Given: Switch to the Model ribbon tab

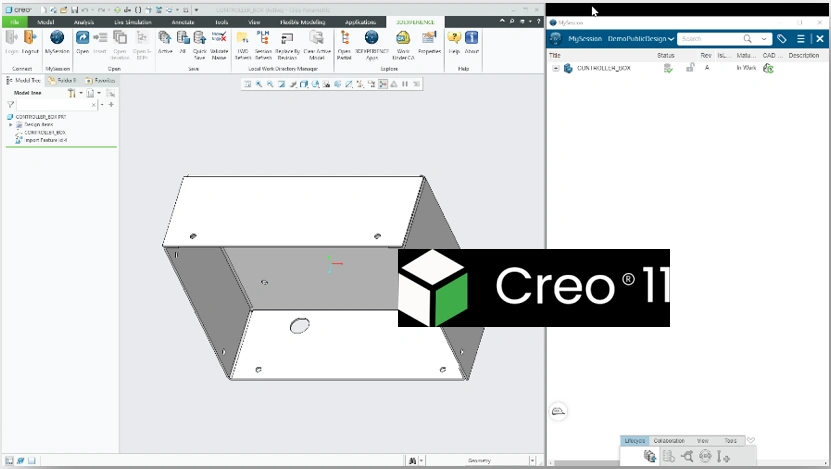Looking at the screenshot, I should [x=46, y=22].
